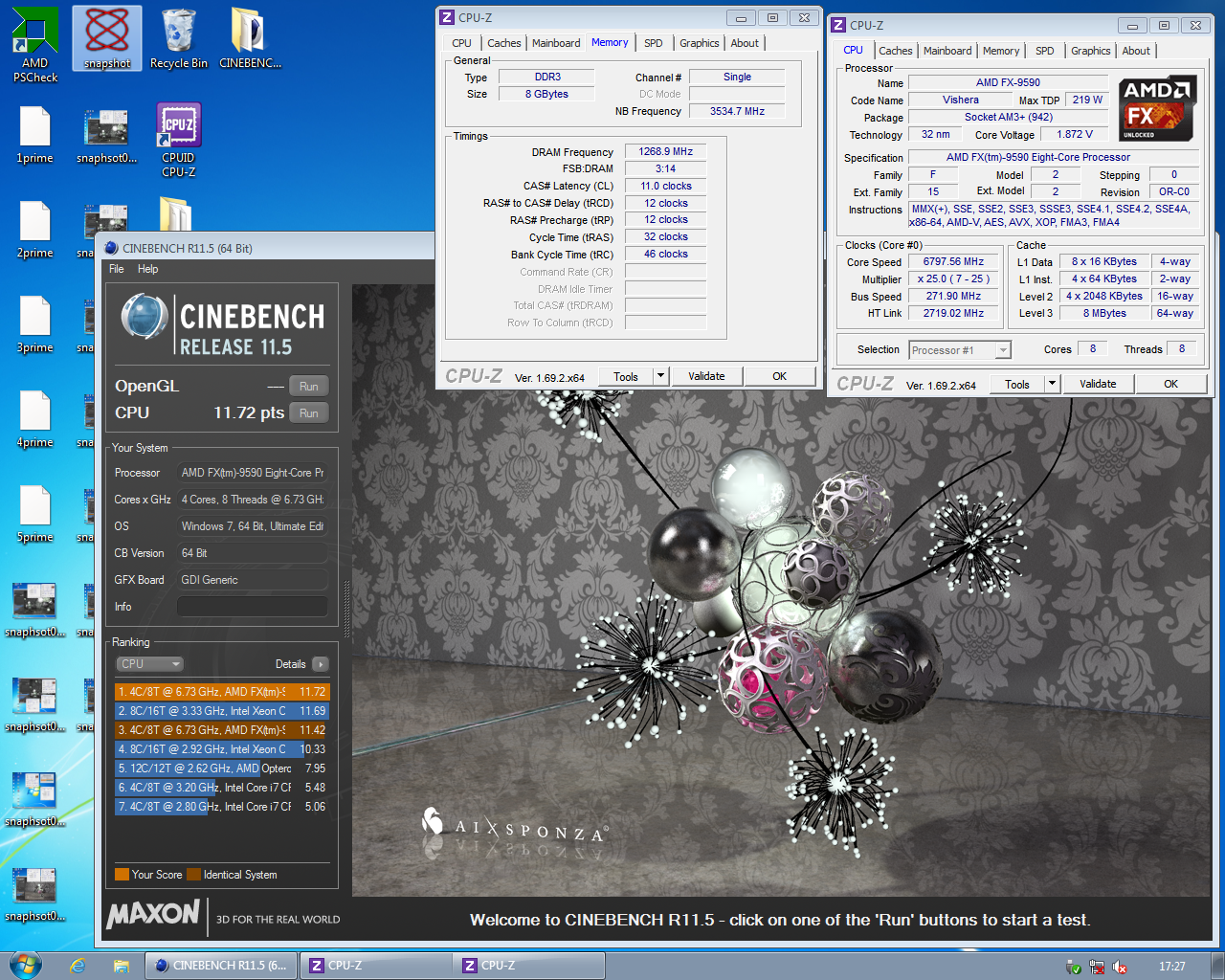Open Tools dropdown arrow in memory CPU-Z
The width and height of the screenshot is (1225, 980).
click(x=660, y=376)
